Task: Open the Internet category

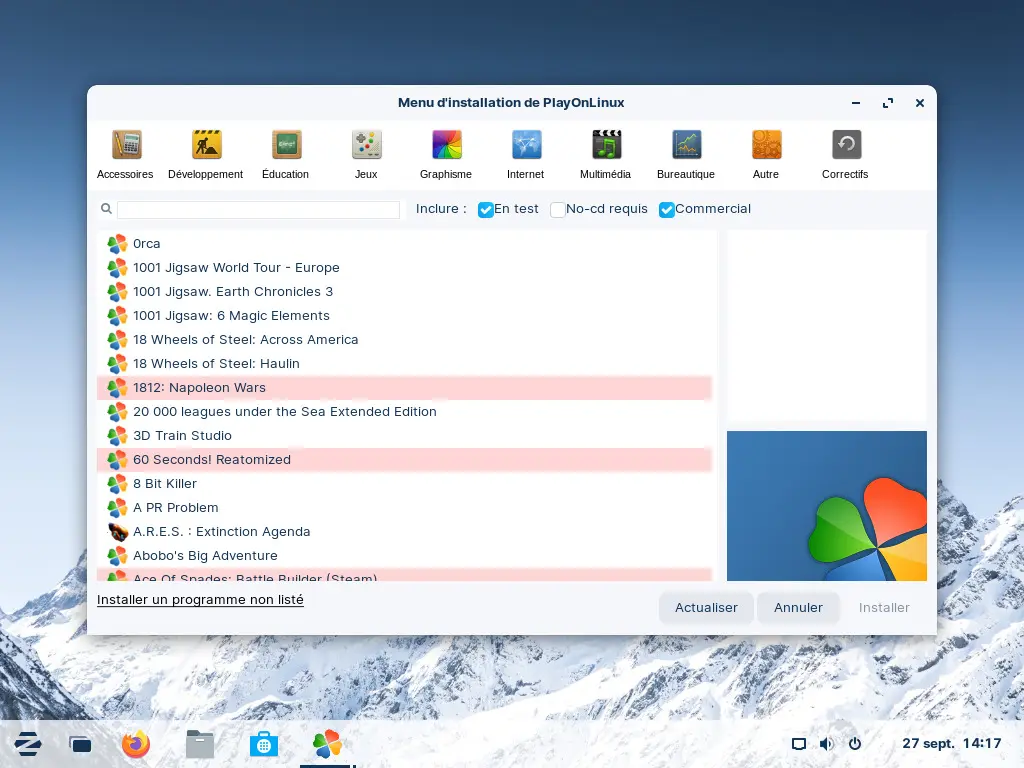Action: pyautogui.click(x=526, y=146)
